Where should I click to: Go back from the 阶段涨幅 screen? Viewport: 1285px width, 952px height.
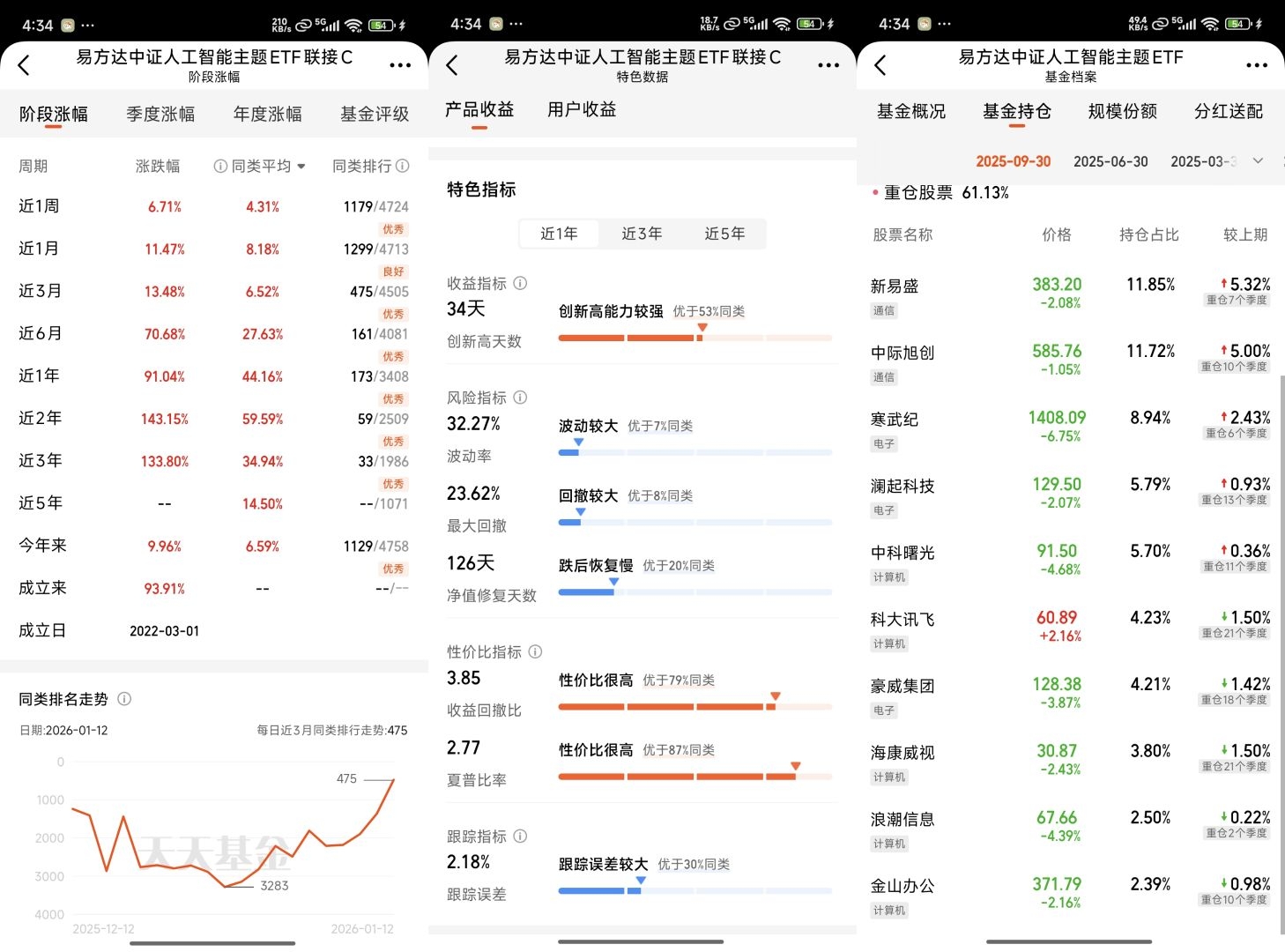coord(24,64)
